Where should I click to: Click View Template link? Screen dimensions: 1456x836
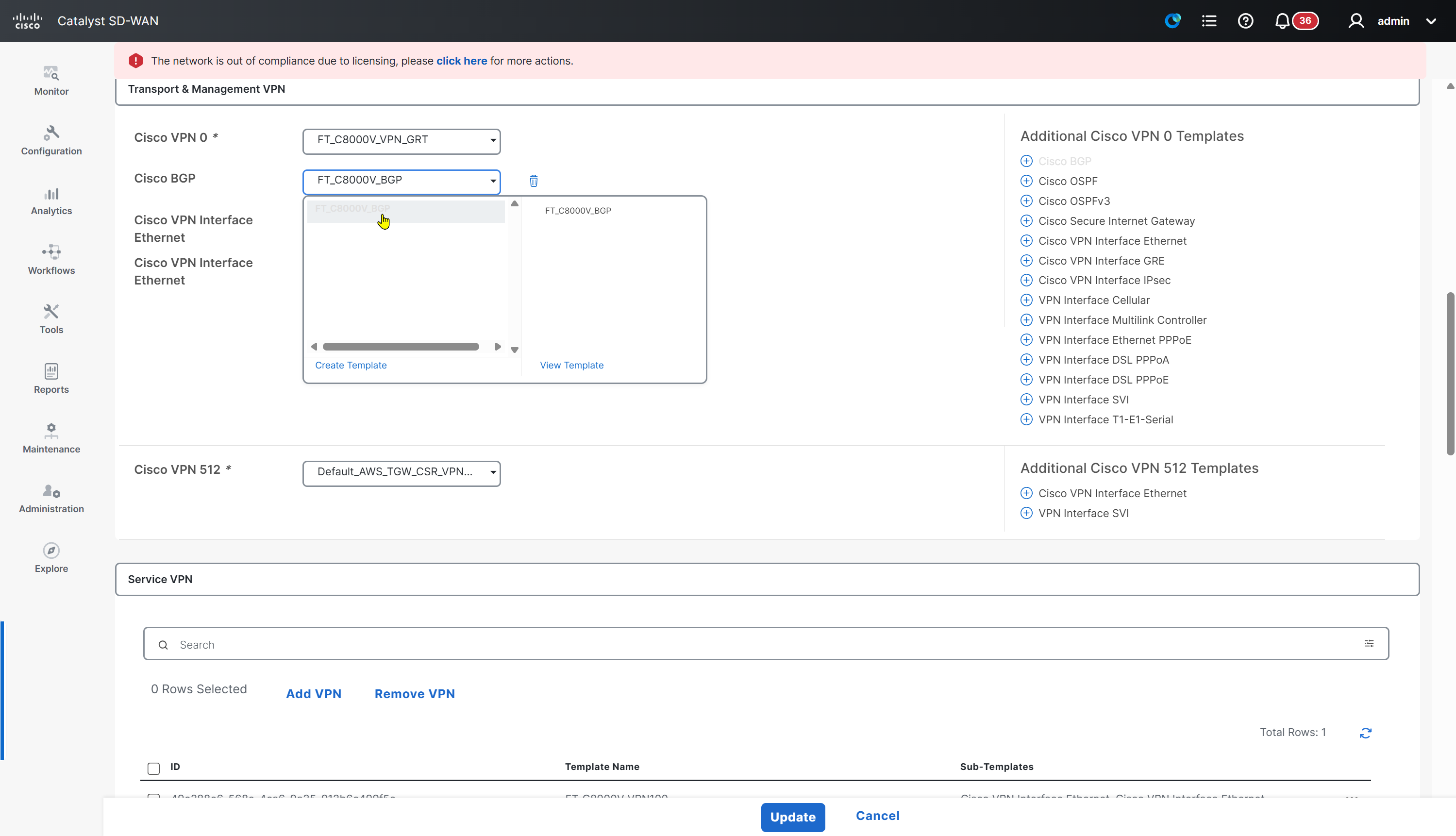(x=572, y=365)
